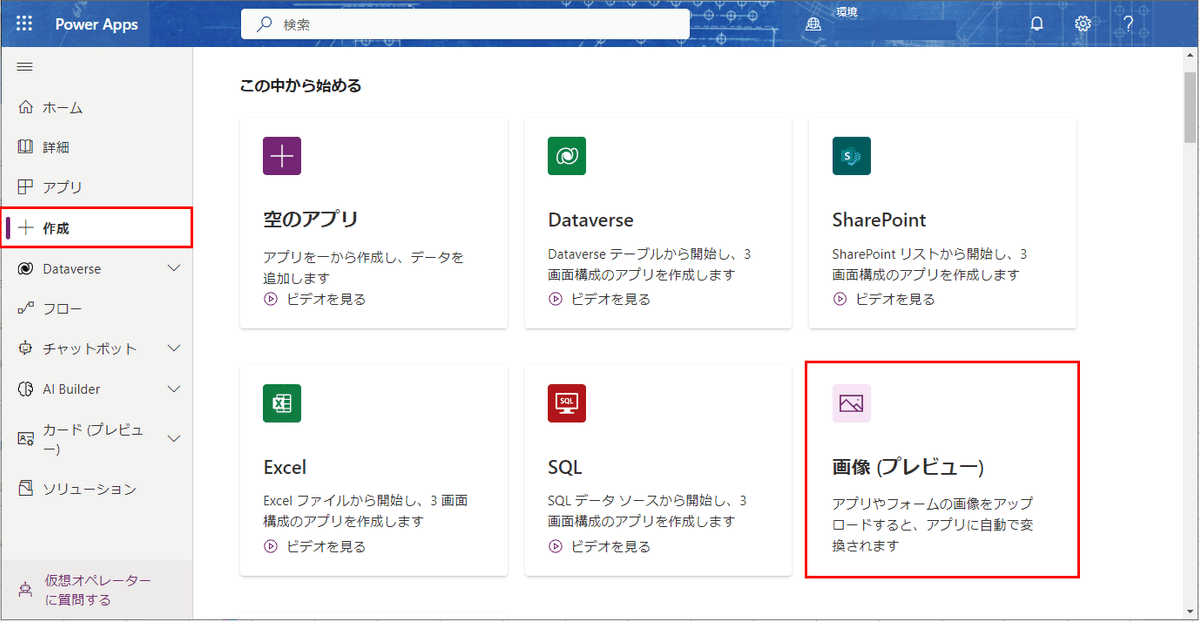Click the Power Apps title
The image size is (1200, 622).
(97, 24)
